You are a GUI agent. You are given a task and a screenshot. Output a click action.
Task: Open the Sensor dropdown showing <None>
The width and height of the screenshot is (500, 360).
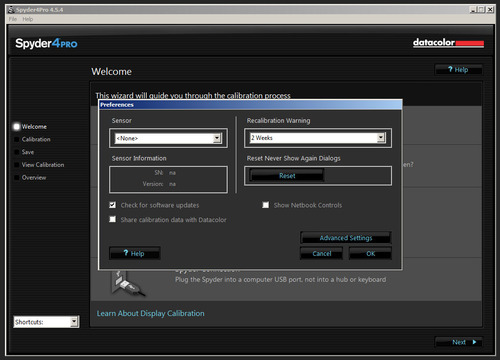tap(168, 138)
